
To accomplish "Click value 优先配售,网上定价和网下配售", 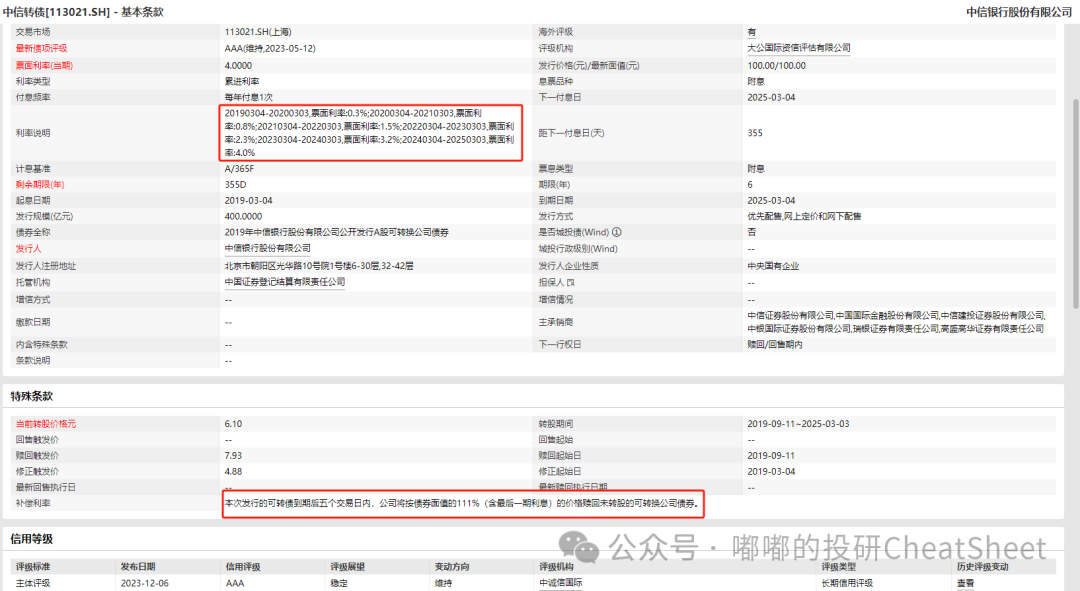I will pyautogui.click(x=804, y=216).
